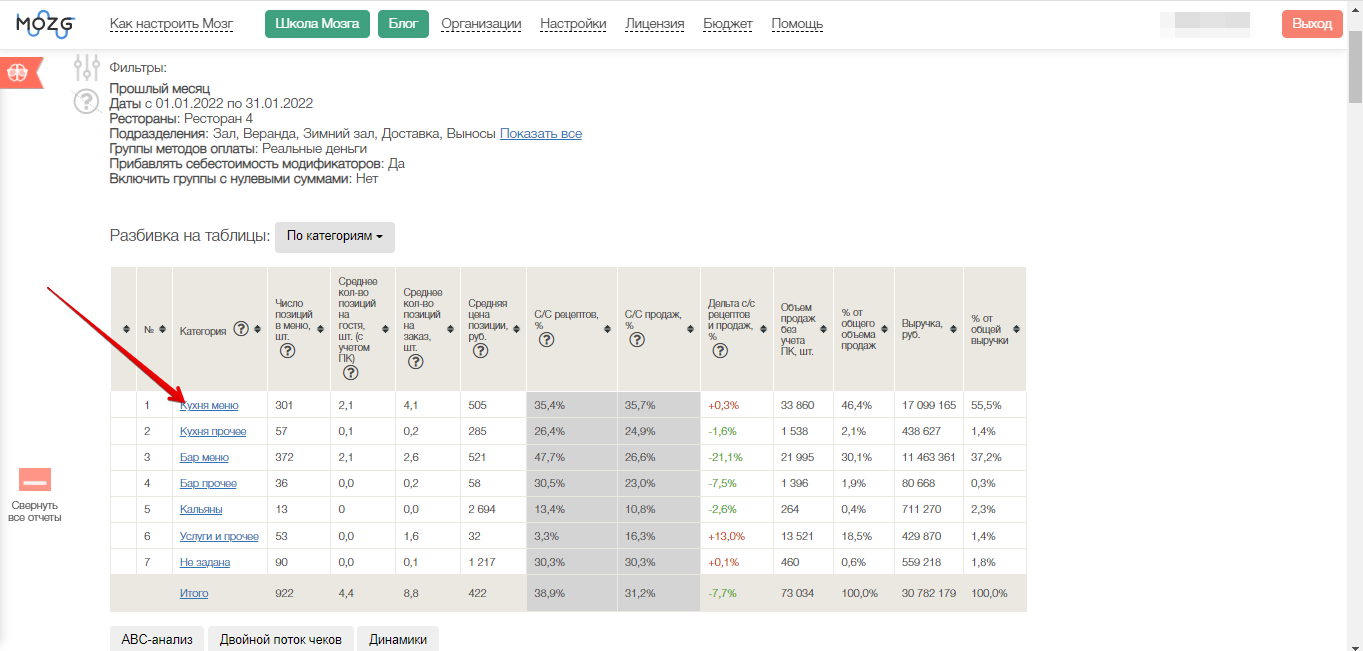Select delta value +13,0% in Услуги row
This screenshot has height=651, width=1363.
click(x=726, y=536)
